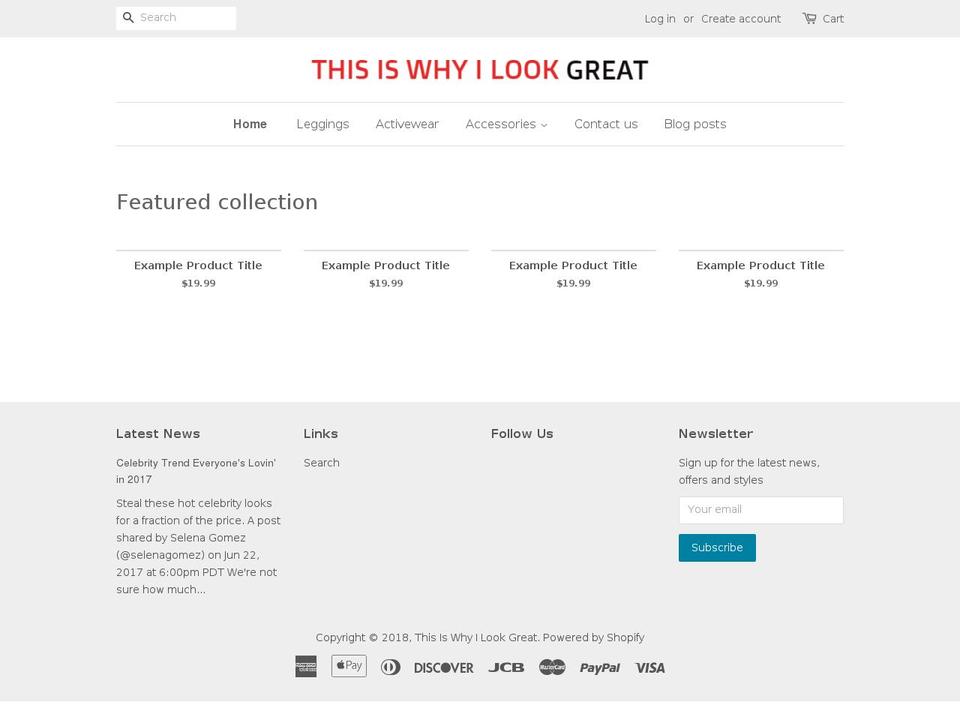
Task: Click the Powered by Shopify link
Action: (x=593, y=637)
